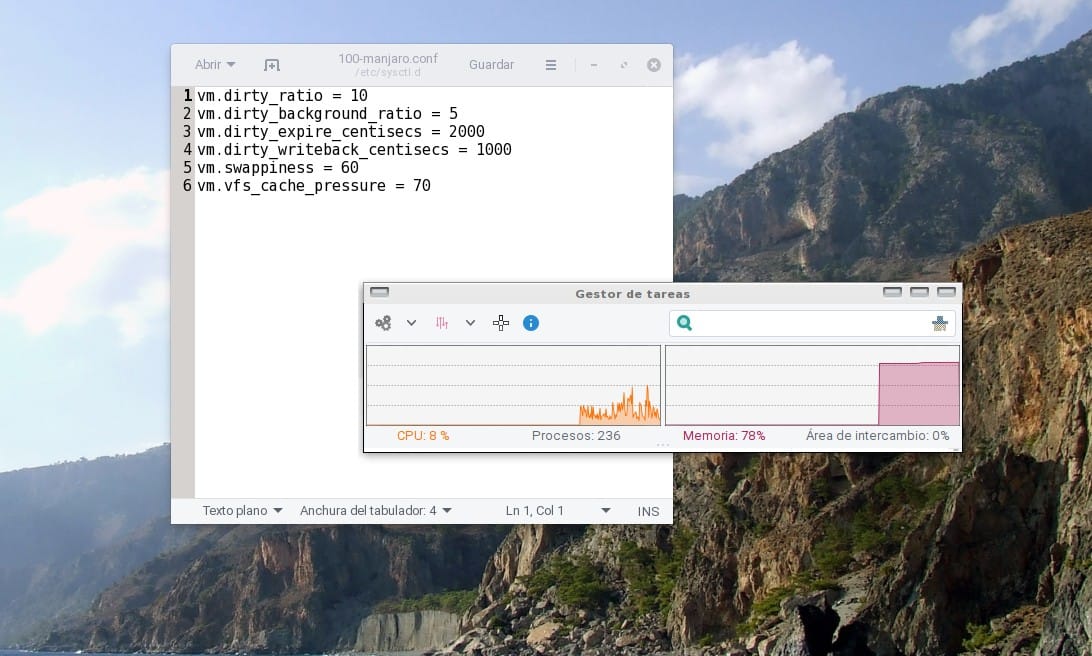Click the settings gears icon in Gestor de tareas
The image size is (1092, 656).
[x=382, y=323]
